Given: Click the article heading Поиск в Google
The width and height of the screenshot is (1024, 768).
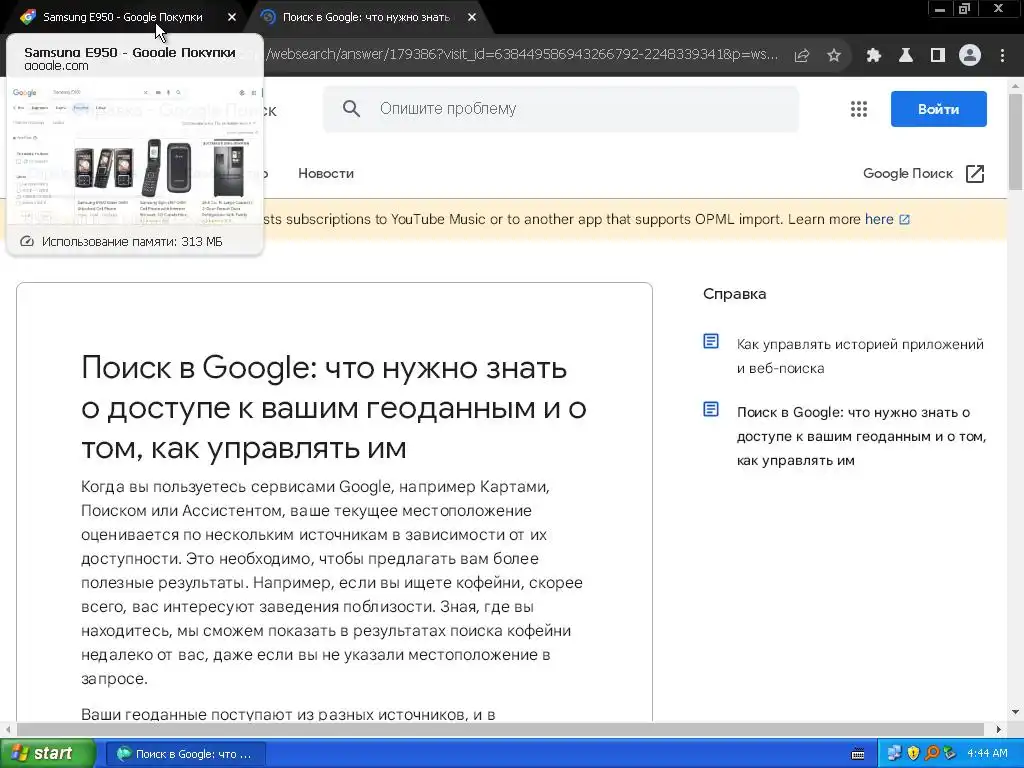Looking at the screenshot, I should pos(334,408).
